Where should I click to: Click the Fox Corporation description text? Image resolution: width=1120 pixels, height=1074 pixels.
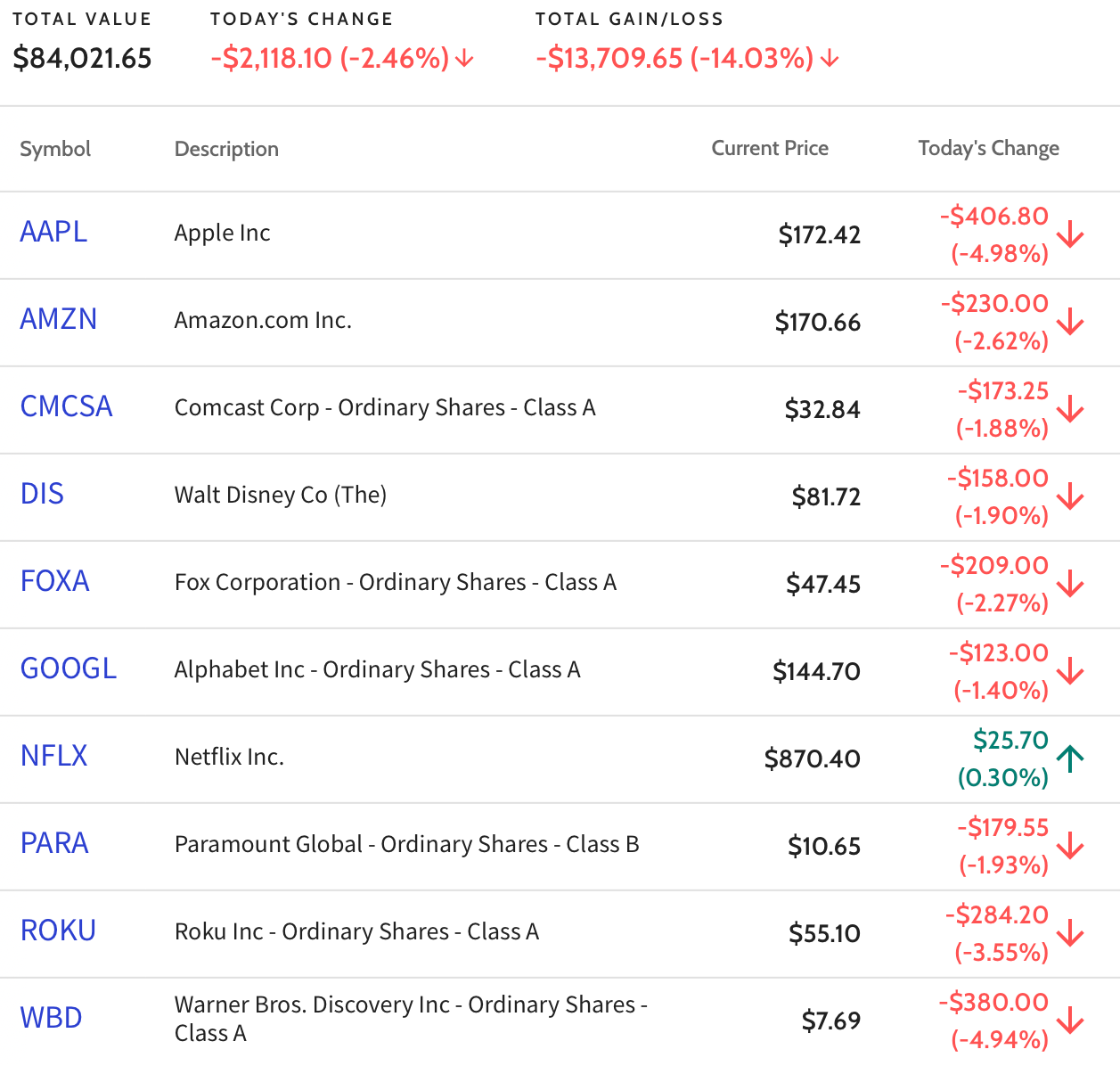pos(396,582)
